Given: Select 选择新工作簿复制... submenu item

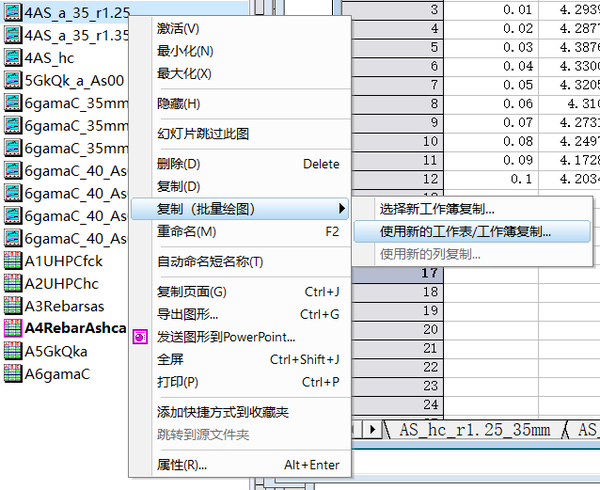Looking at the screenshot, I should click(472, 209).
